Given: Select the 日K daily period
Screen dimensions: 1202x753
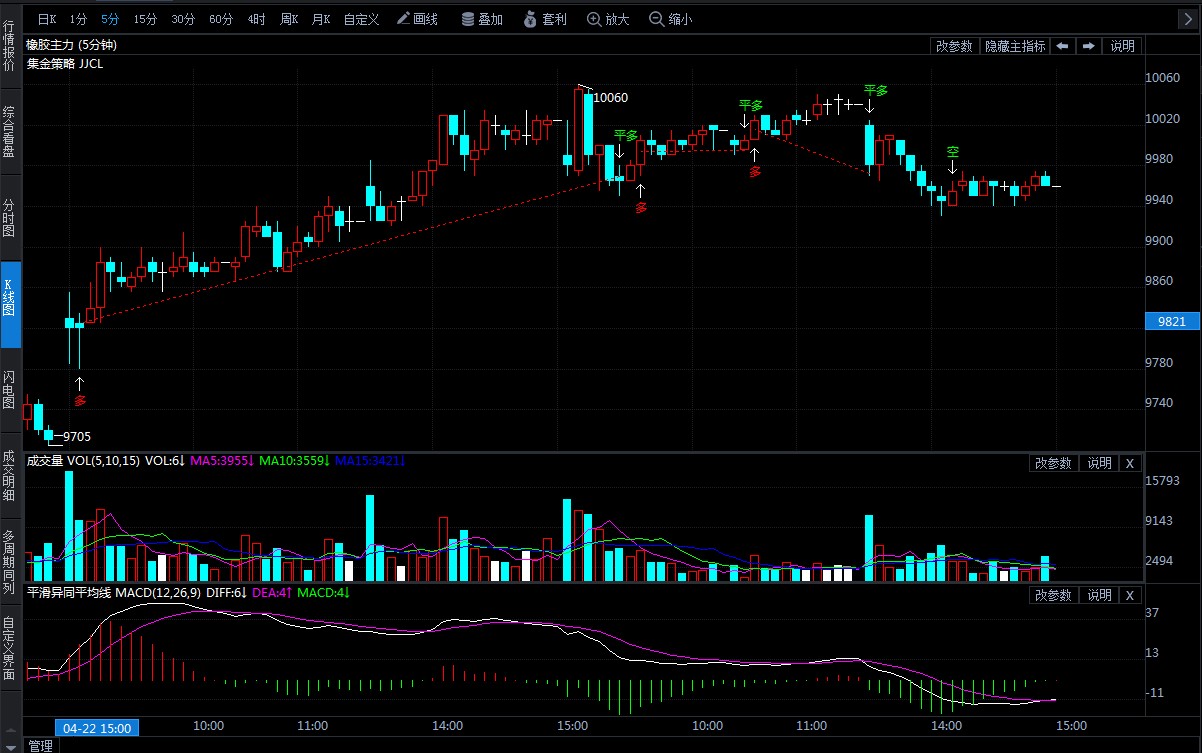Looking at the screenshot, I should (47, 19).
